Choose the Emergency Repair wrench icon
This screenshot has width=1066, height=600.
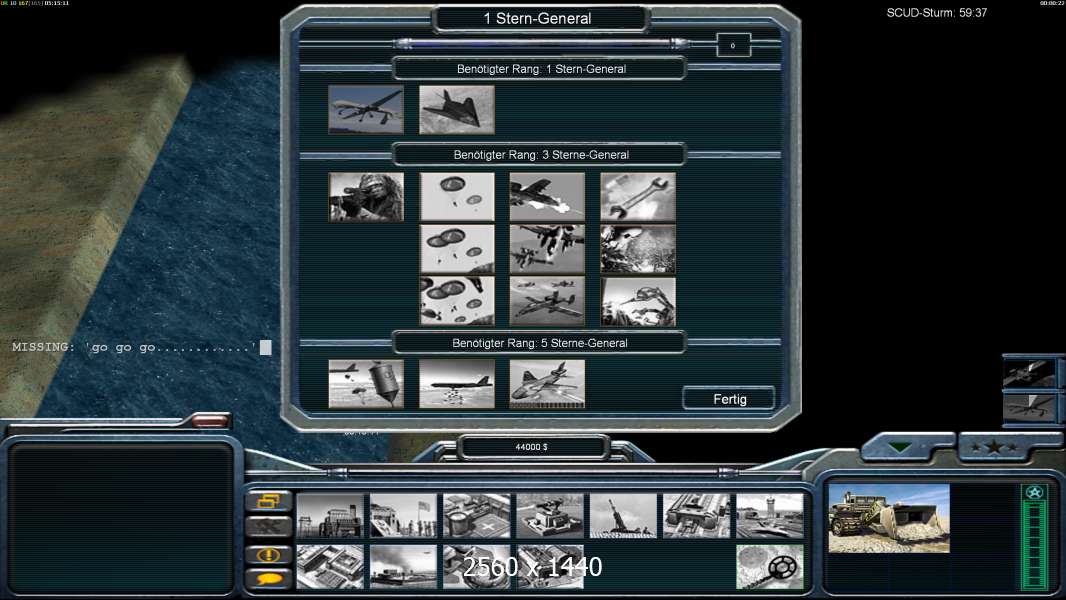point(638,197)
